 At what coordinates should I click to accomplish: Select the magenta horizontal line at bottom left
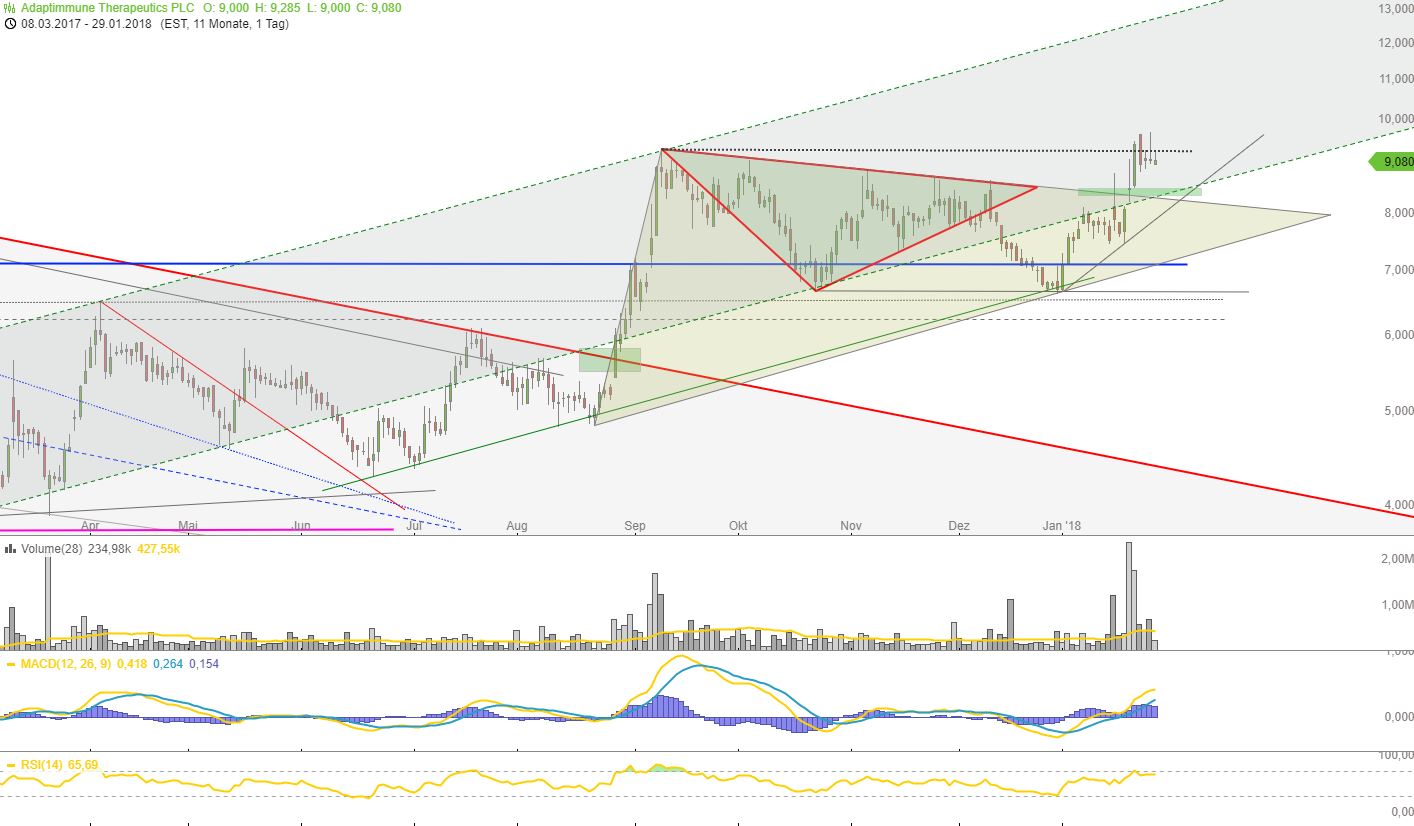tap(200, 530)
